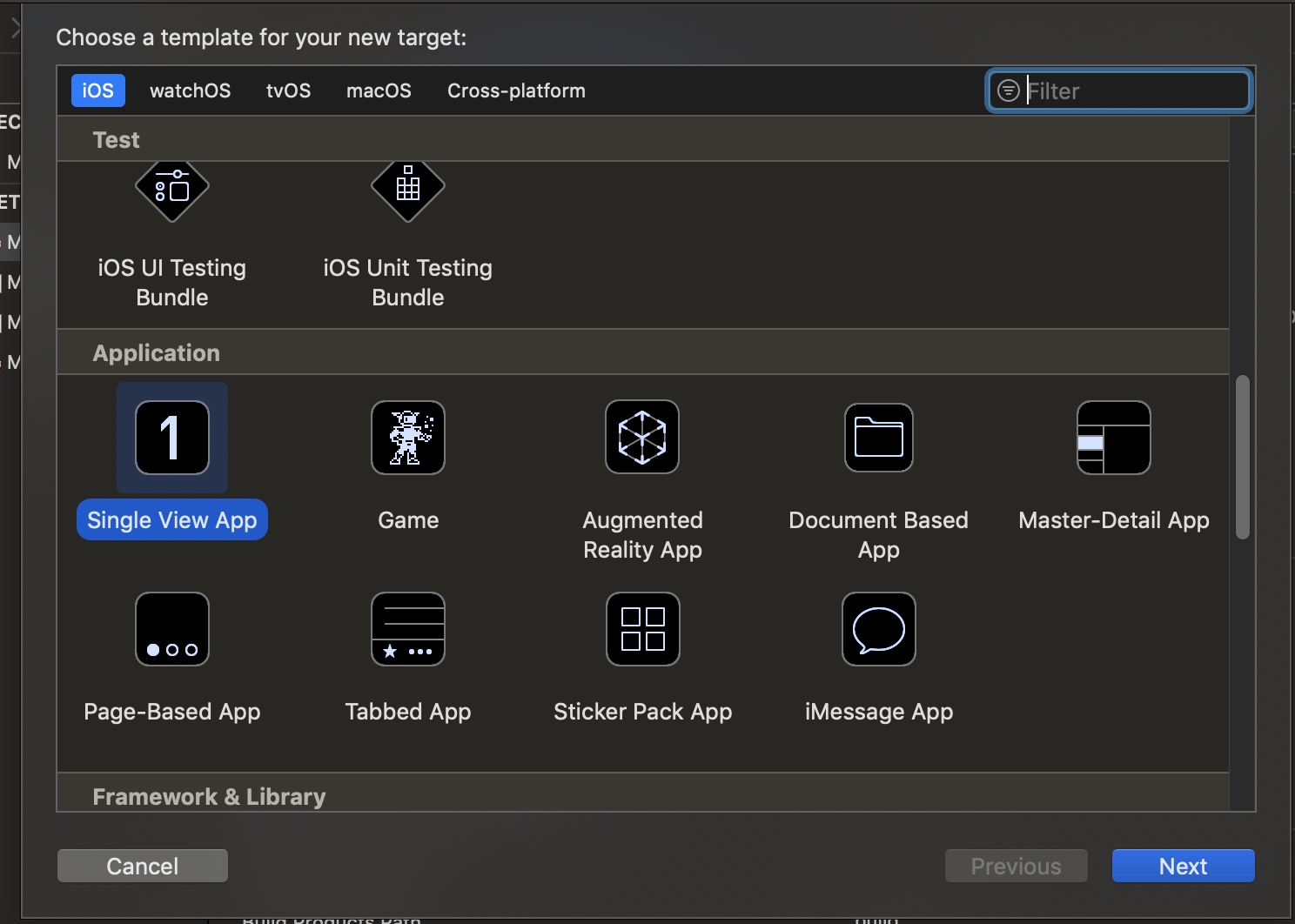
Task: Choose the Game template icon
Action: [x=408, y=438]
